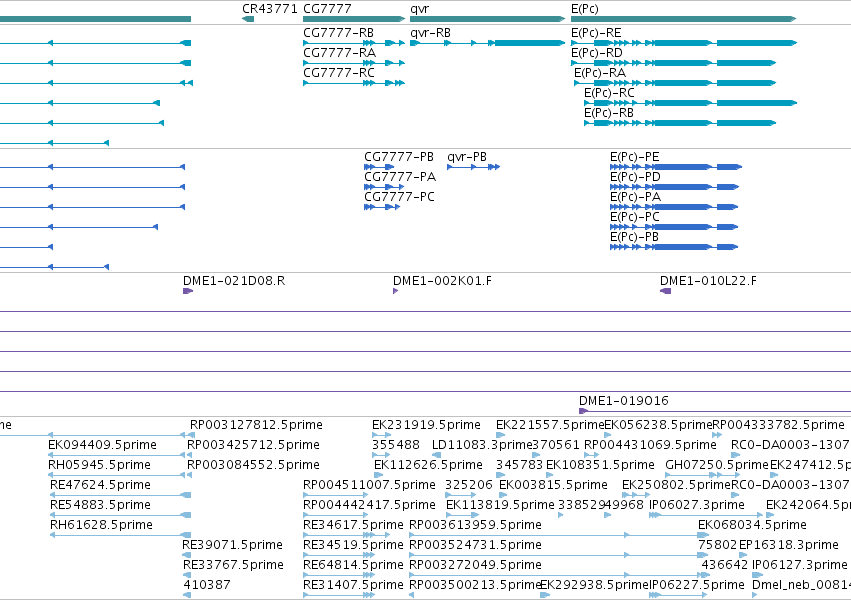Select cDNA RP003613959.5prime
This screenshot has width=851, height=600.
[558, 535]
